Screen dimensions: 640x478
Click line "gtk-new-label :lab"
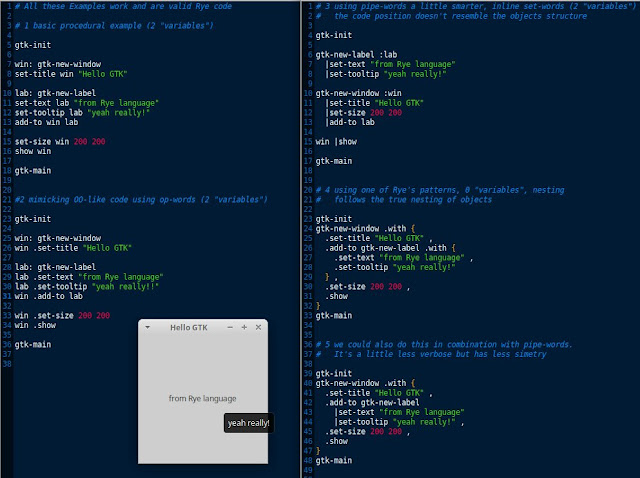pyautogui.click(x=356, y=55)
